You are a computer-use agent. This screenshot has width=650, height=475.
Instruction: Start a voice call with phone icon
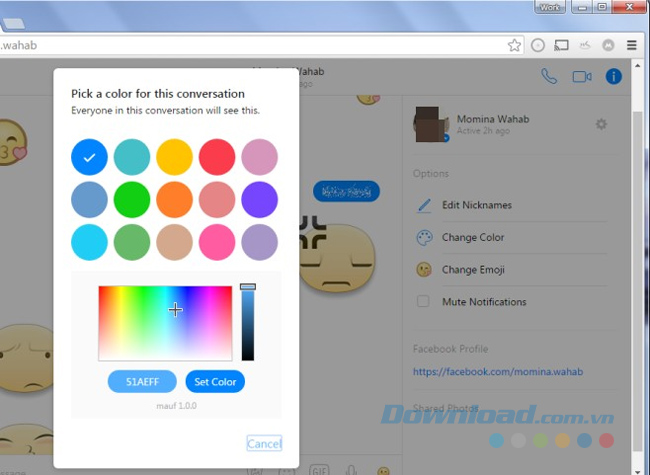pos(549,76)
